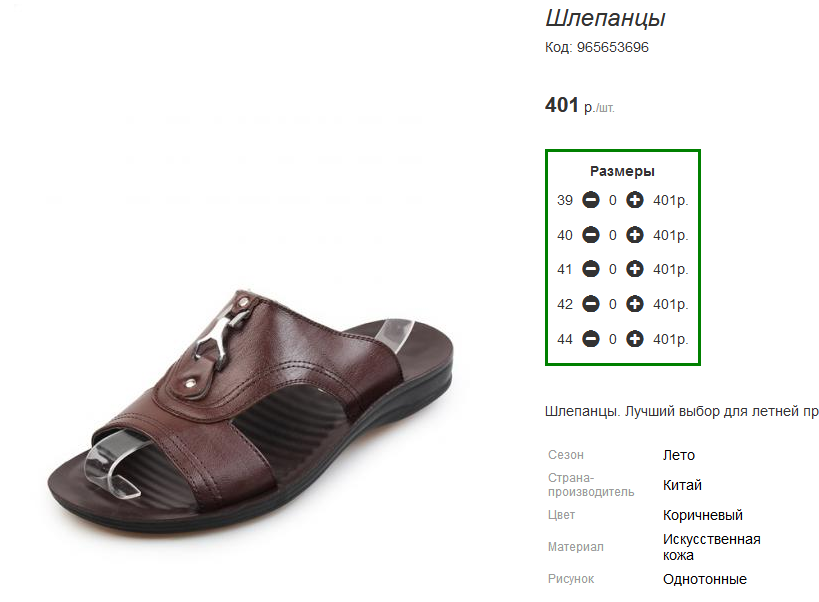Viewport: 819px width, 602px height.
Task: Increase quantity for size 39
Action: [x=635, y=199]
